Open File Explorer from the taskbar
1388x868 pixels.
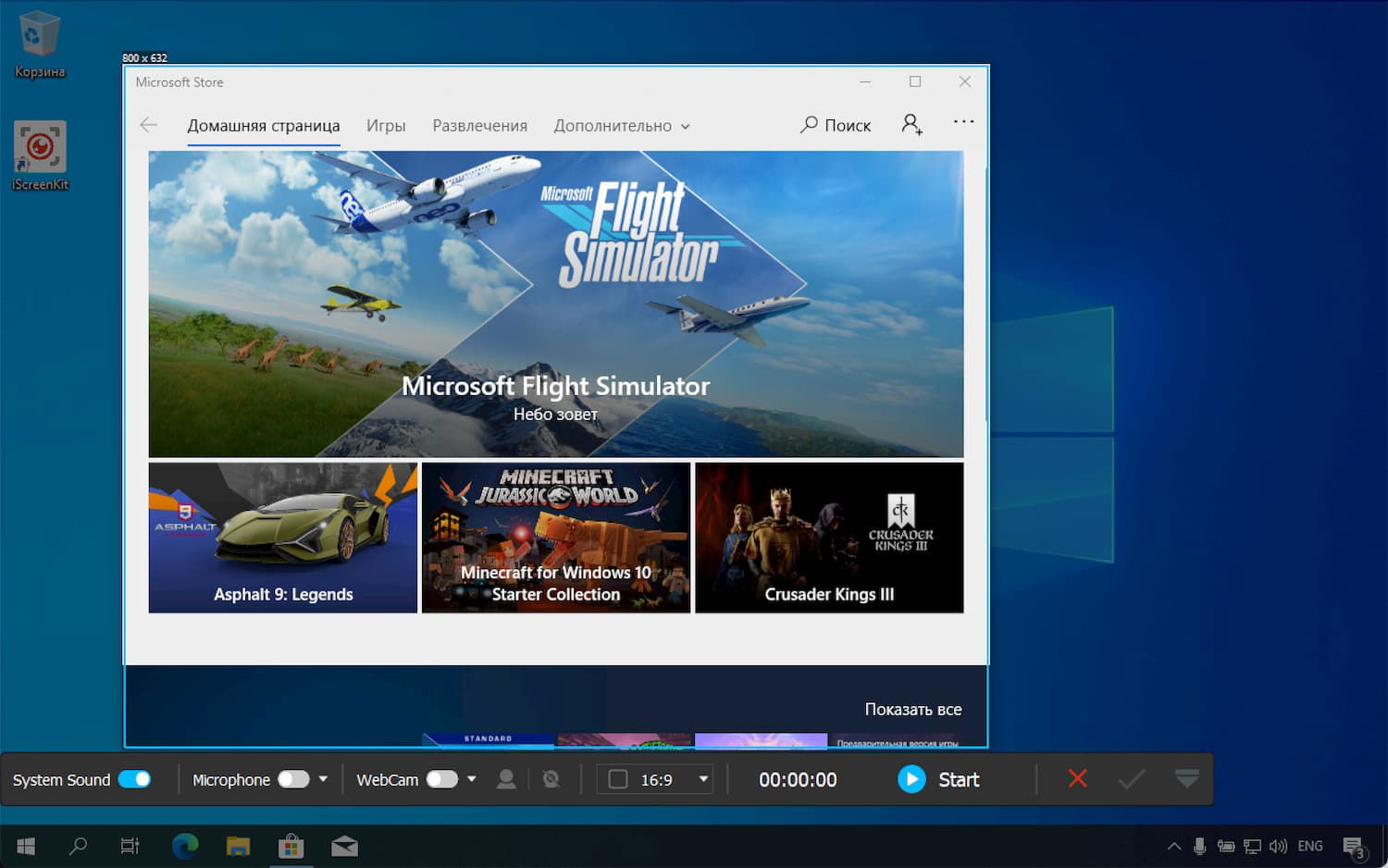pos(238,846)
